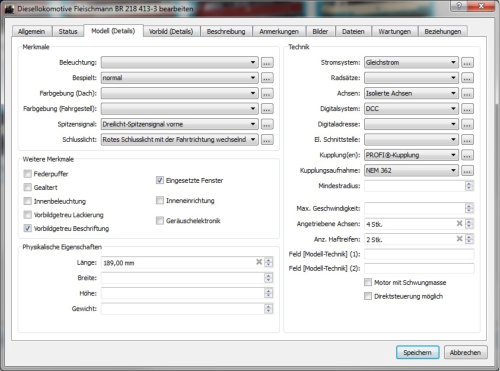
Task: Clear the Angetriebene Achsen value
Action: click(459, 223)
